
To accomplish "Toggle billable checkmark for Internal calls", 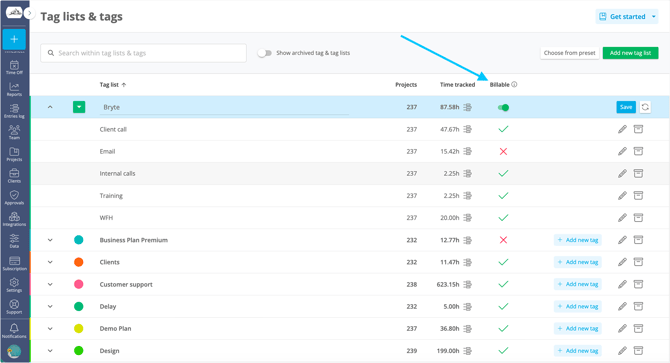I will (503, 173).
